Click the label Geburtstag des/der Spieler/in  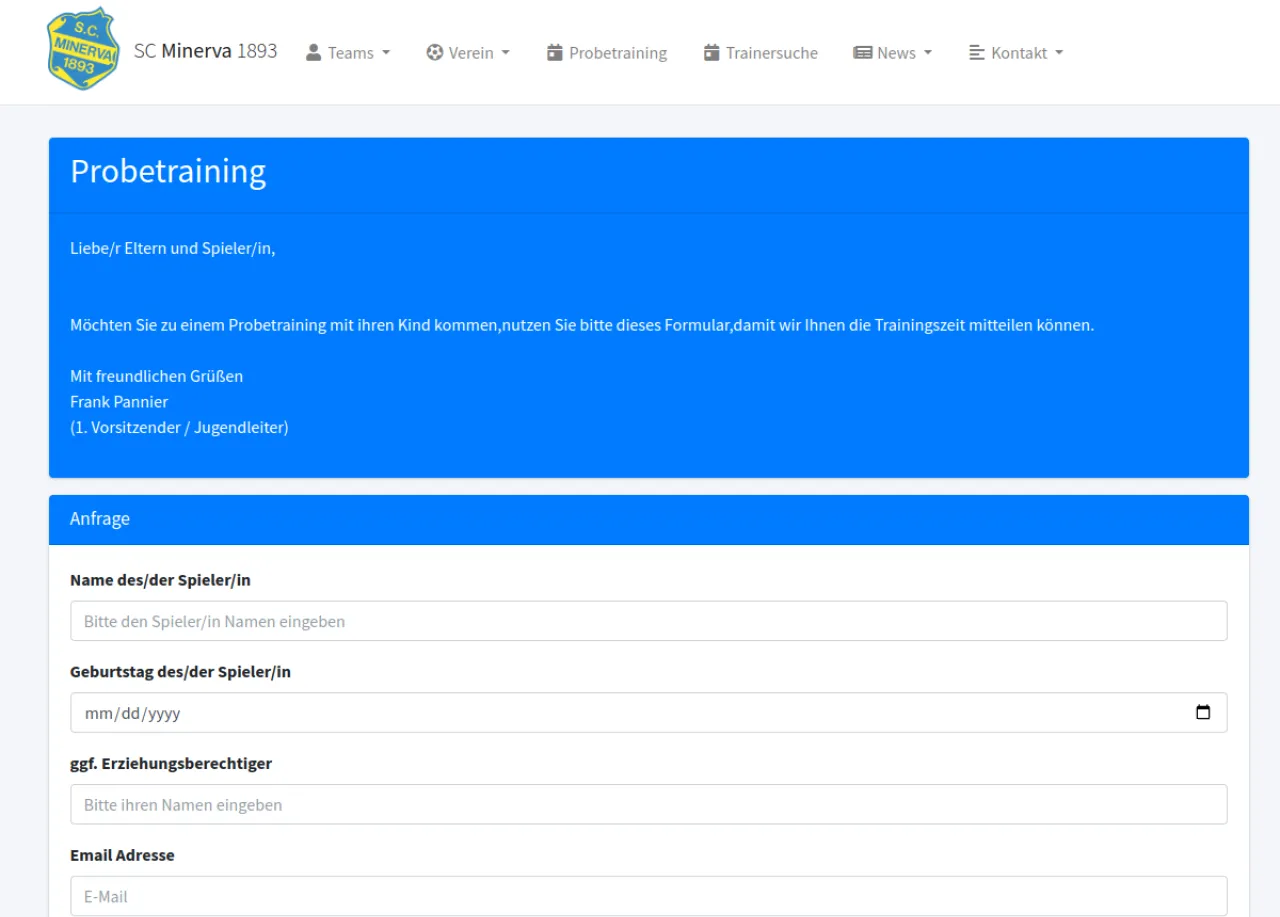pyautogui.click(x=180, y=672)
